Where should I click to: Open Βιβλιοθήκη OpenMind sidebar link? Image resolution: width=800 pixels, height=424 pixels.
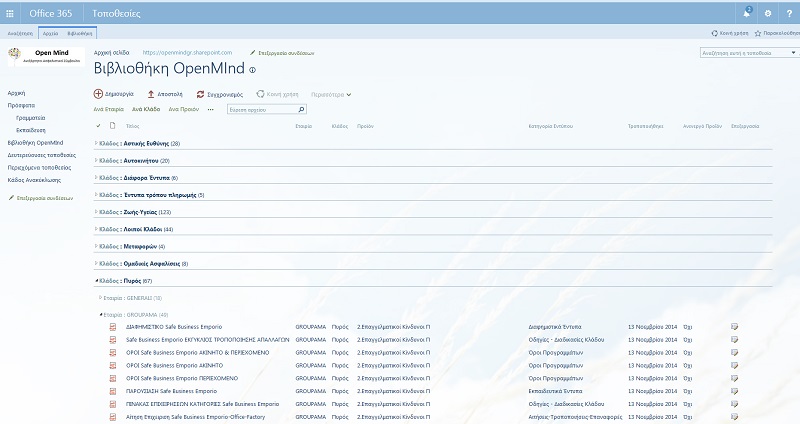point(35,143)
